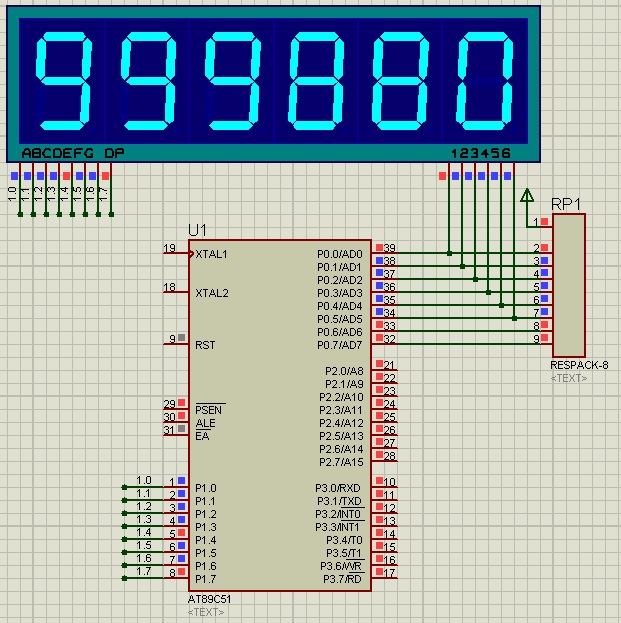Select the first digit of the 7-segment display

[63, 81]
